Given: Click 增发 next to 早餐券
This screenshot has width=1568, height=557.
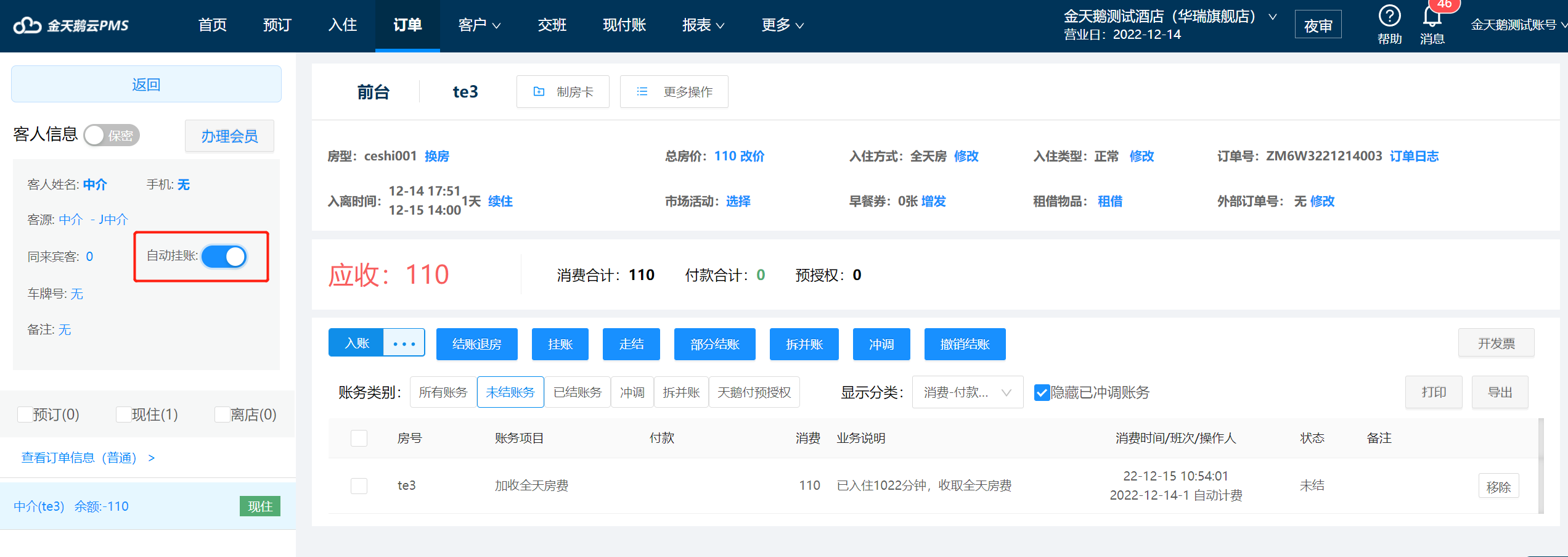Looking at the screenshot, I should 934,201.
